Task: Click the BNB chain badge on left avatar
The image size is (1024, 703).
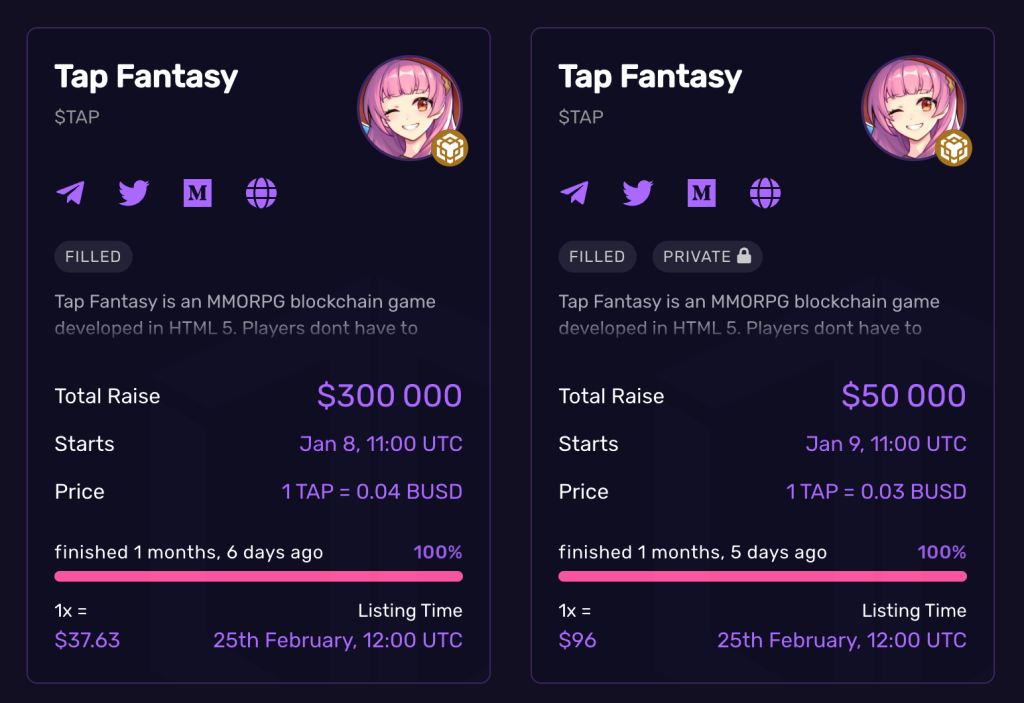Action: tap(450, 148)
